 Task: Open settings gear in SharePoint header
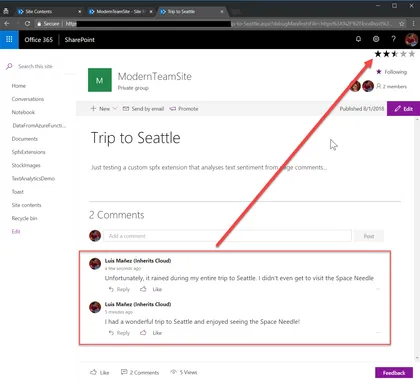[x=376, y=39]
